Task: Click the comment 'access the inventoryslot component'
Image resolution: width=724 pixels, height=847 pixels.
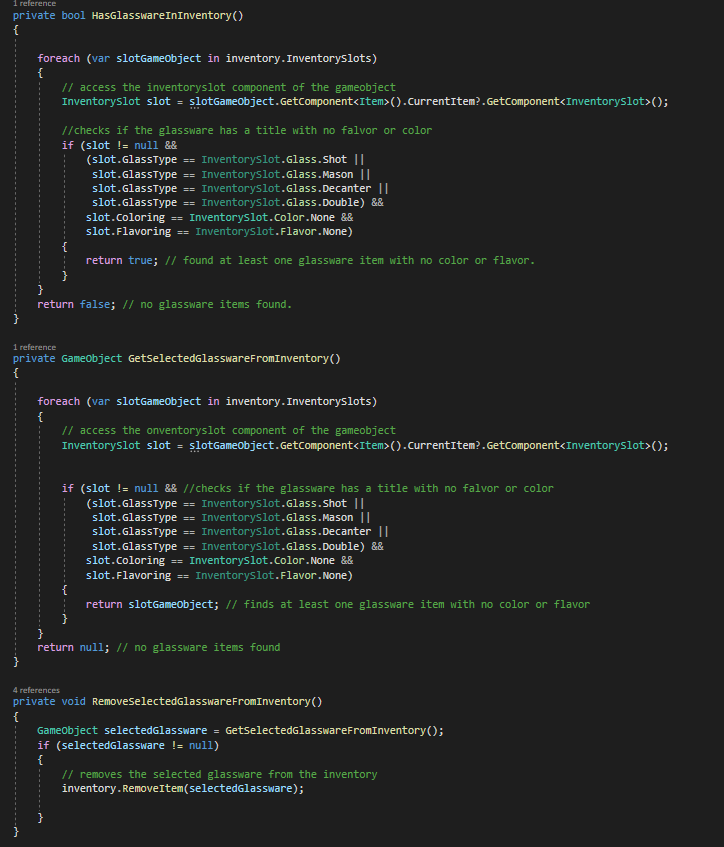Action: 229,87
